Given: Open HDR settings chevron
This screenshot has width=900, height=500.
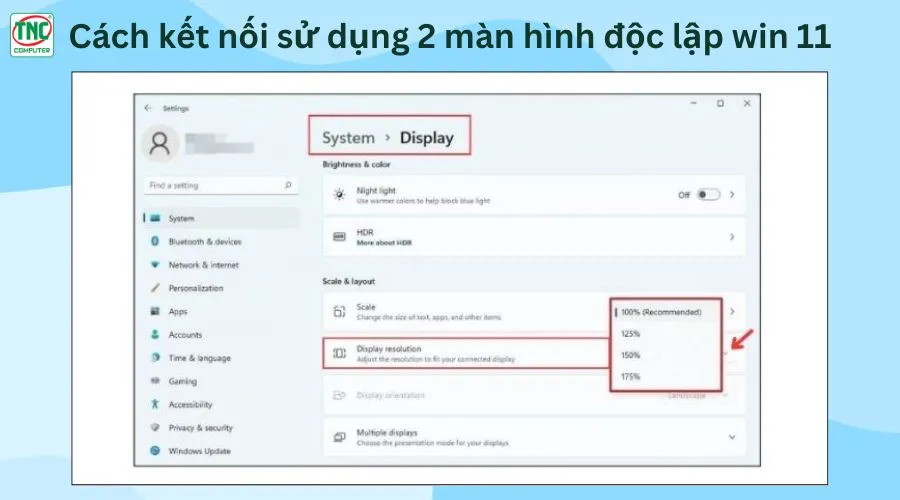Looking at the screenshot, I should (x=732, y=237).
